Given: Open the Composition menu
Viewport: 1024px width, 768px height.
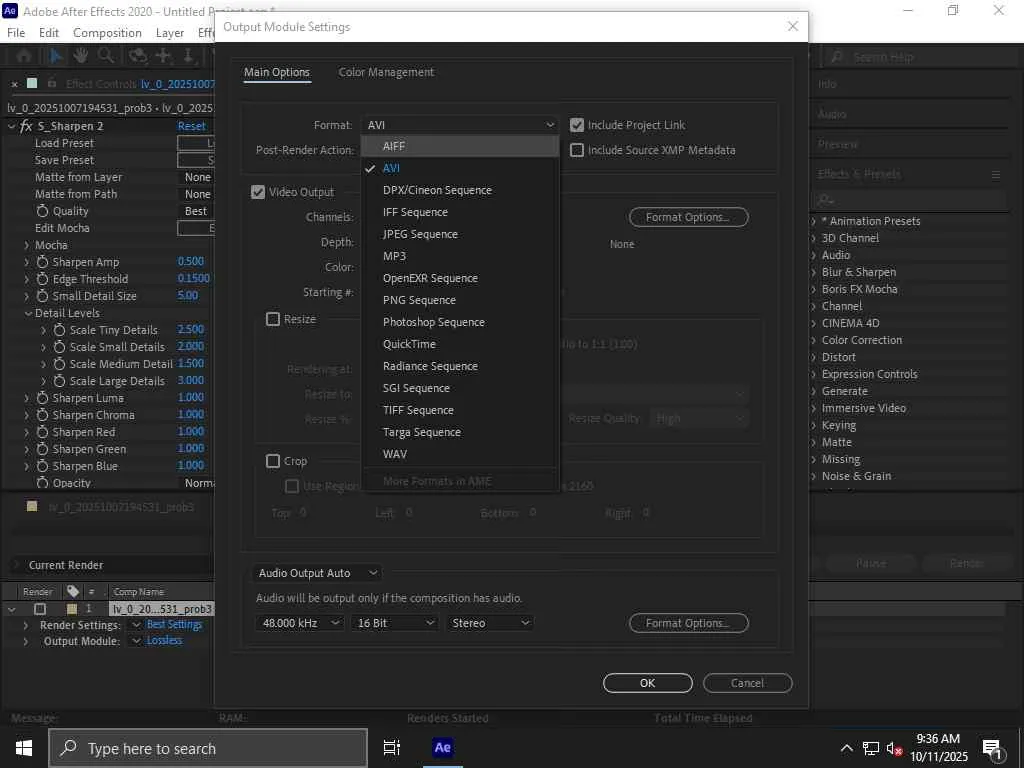Looking at the screenshot, I should pos(107,33).
